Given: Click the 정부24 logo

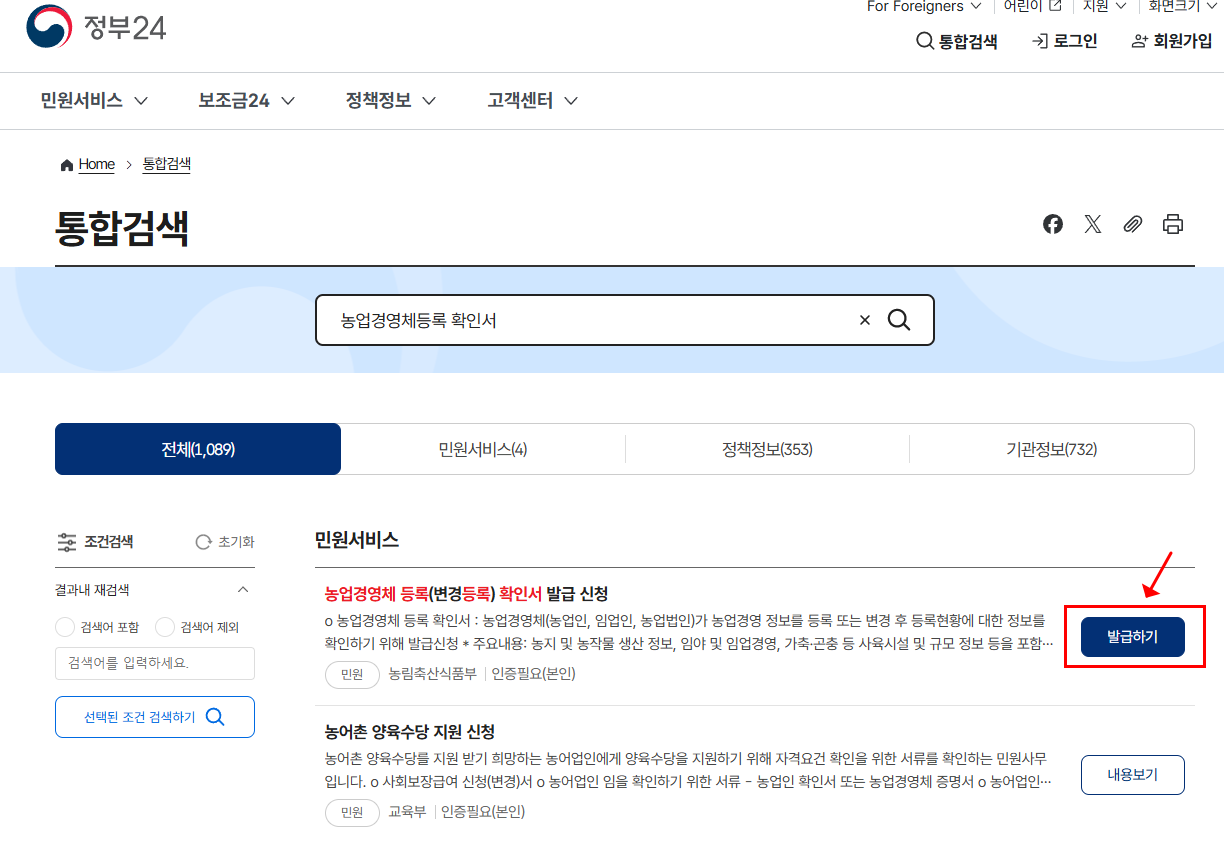Looking at the screenshot, I should 95,28.
